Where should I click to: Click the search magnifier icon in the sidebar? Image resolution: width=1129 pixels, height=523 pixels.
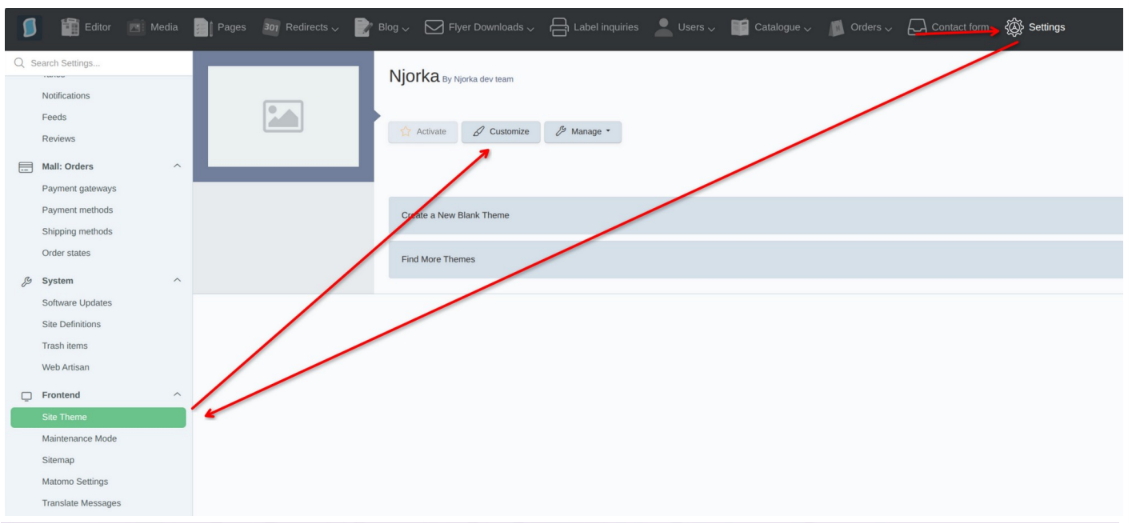pyautogui.click(x=19, y=63)
